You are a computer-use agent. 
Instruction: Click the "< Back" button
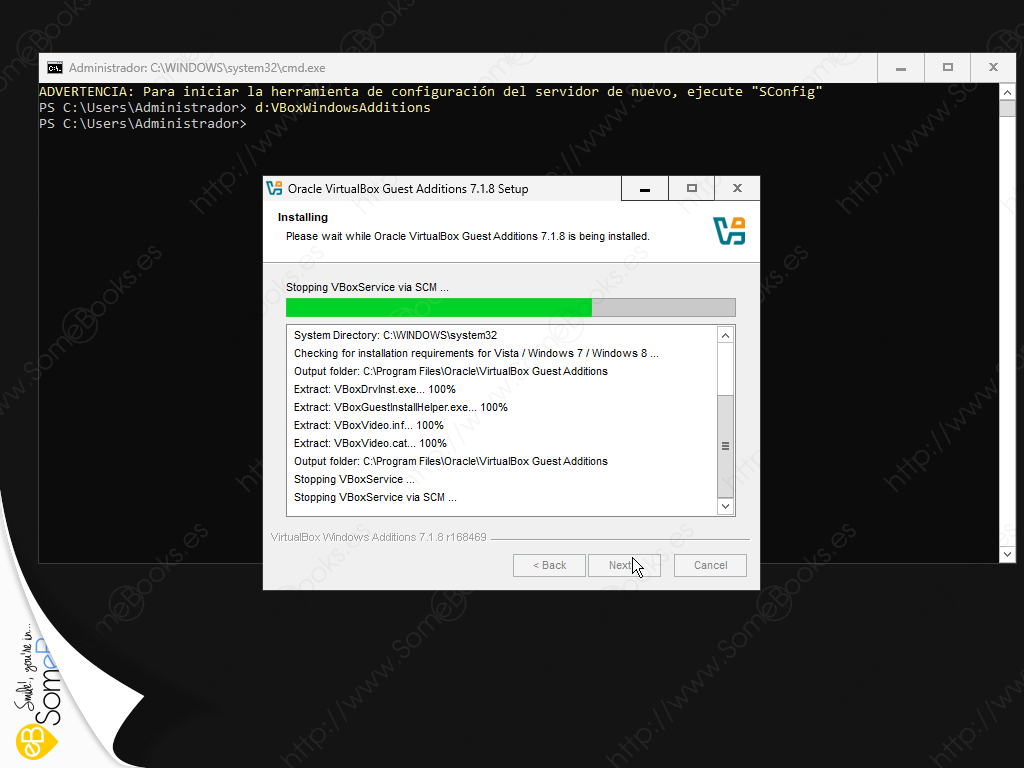549,565
